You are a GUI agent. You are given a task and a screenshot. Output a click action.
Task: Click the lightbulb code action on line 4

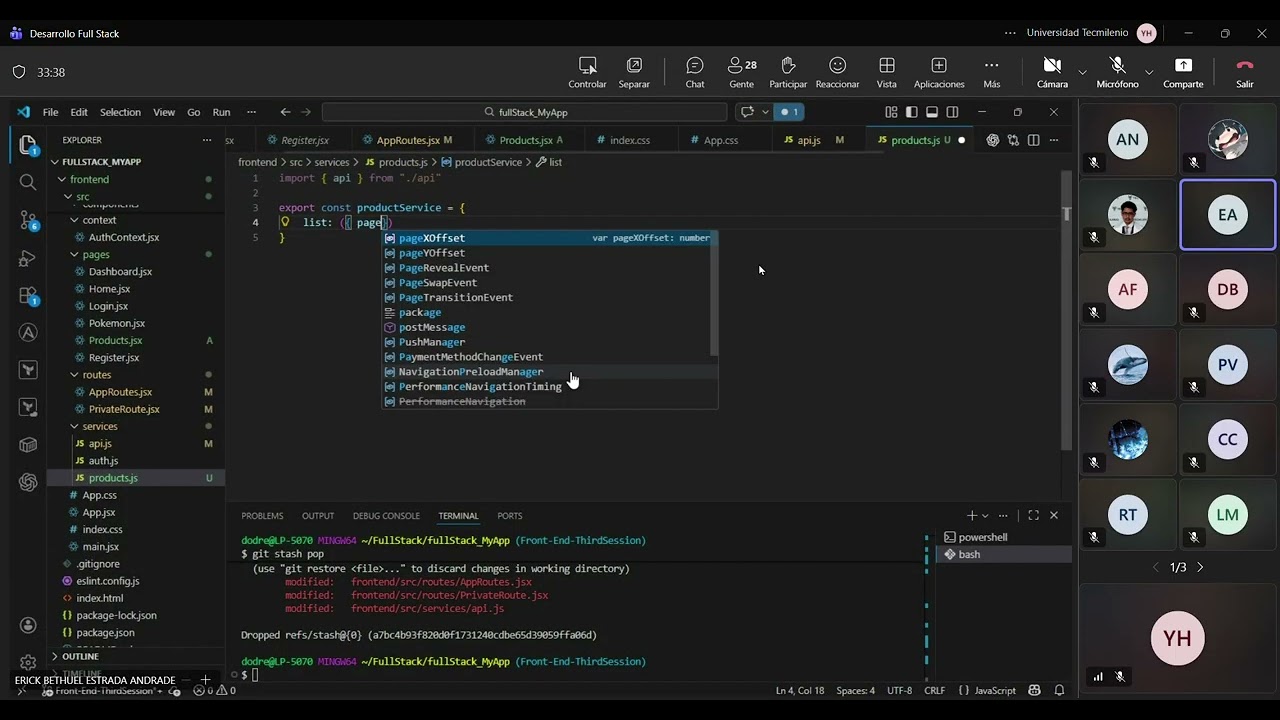285,222
